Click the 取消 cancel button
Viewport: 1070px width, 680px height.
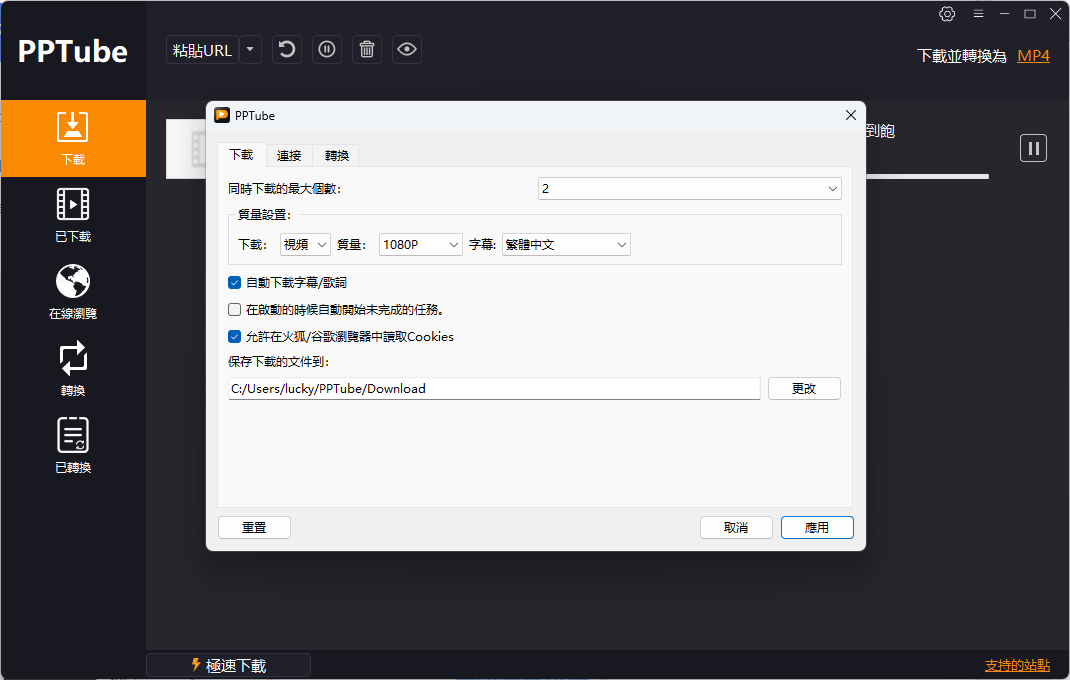(x=736, y=527)
